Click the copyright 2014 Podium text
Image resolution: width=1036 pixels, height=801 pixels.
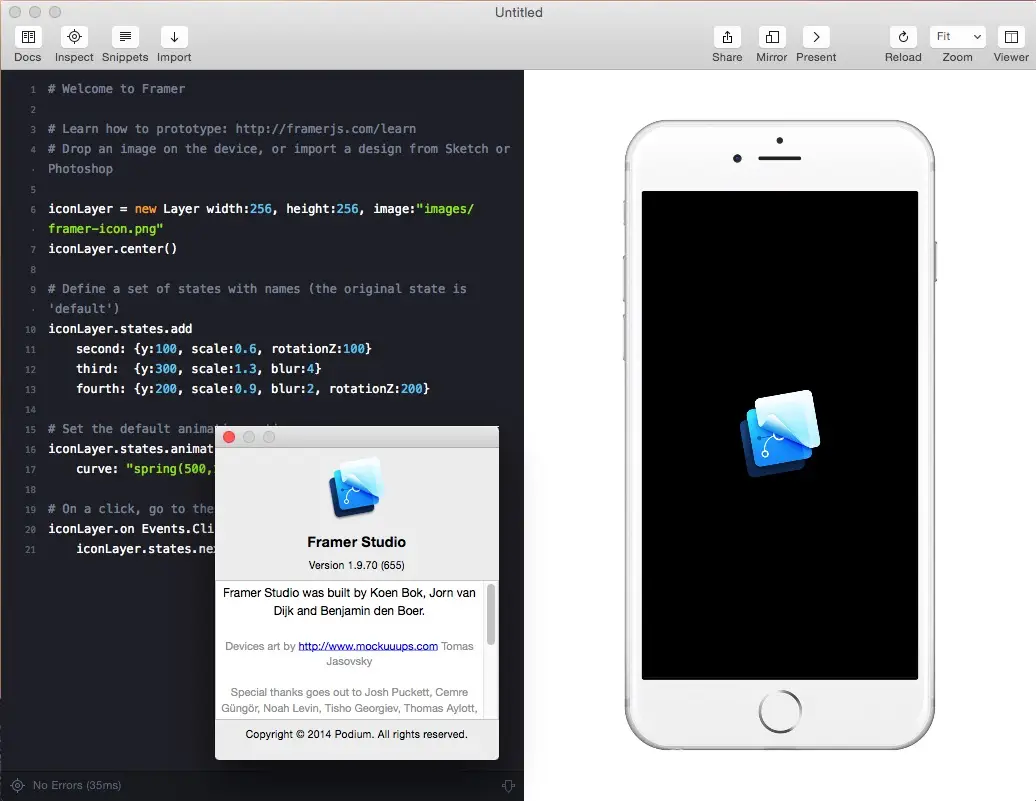click(356, 734)
